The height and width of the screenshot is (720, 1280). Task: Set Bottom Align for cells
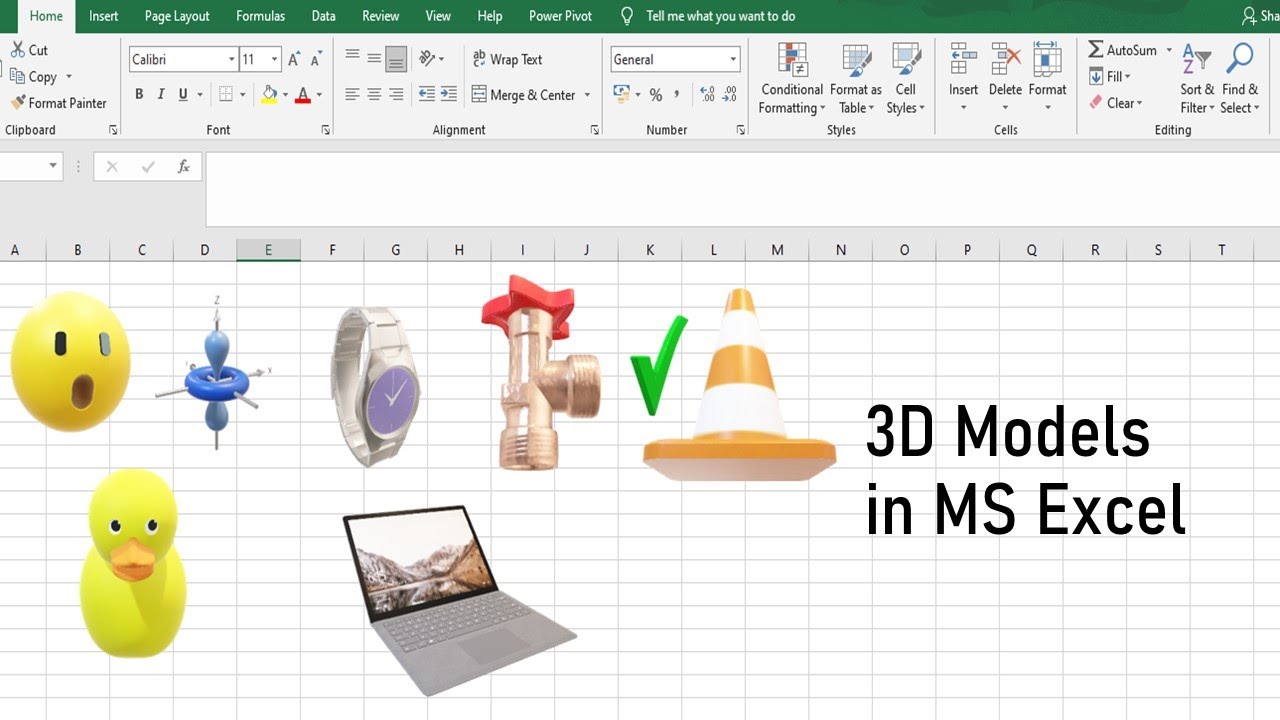point(396,59)
